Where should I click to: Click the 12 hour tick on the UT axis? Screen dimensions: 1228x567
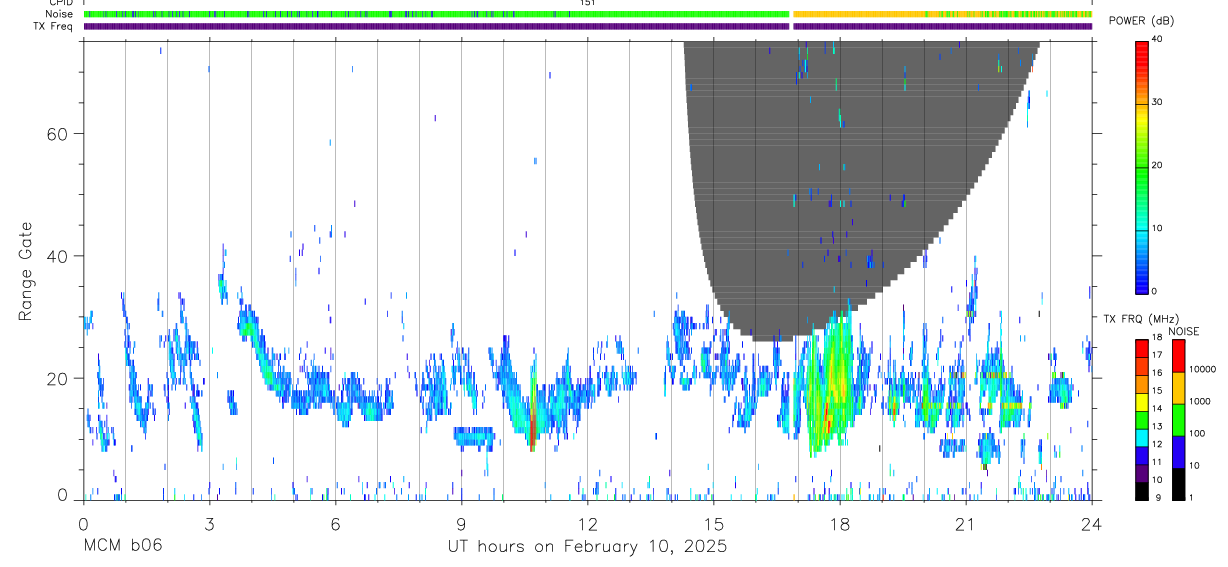588,523
